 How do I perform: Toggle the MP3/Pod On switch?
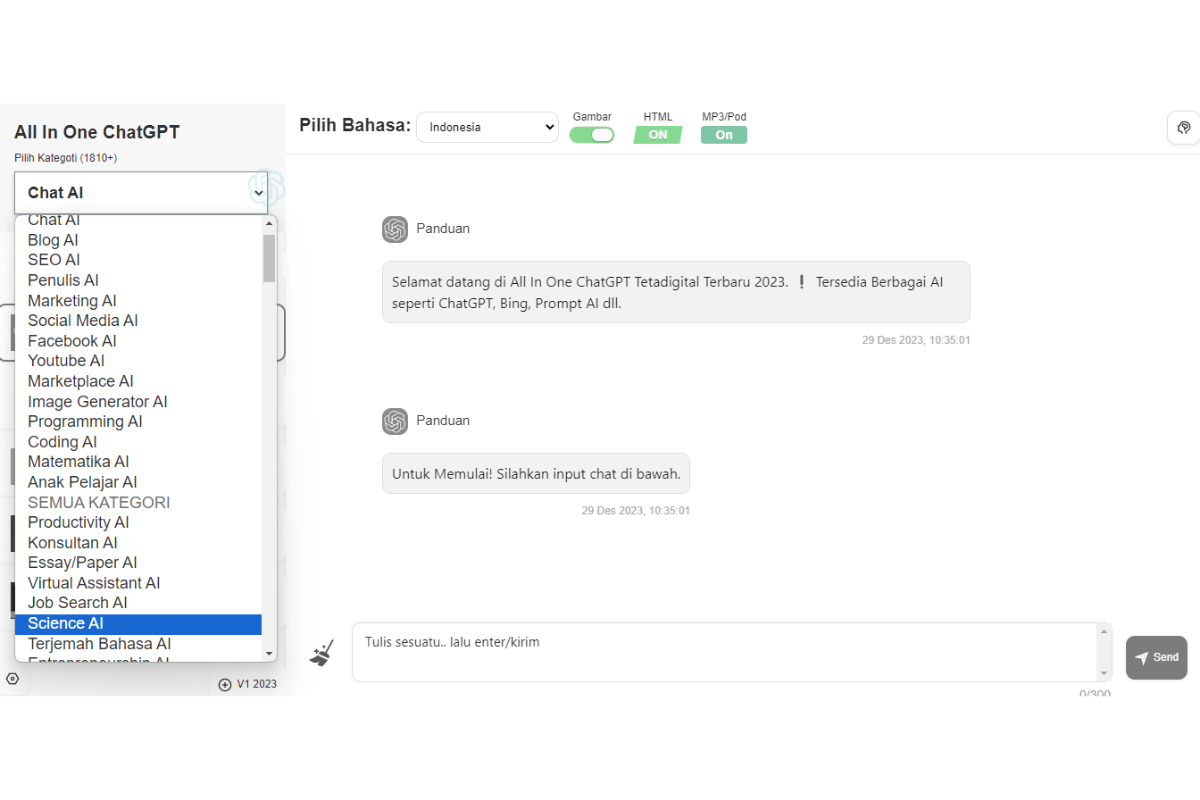coord(724,135)
